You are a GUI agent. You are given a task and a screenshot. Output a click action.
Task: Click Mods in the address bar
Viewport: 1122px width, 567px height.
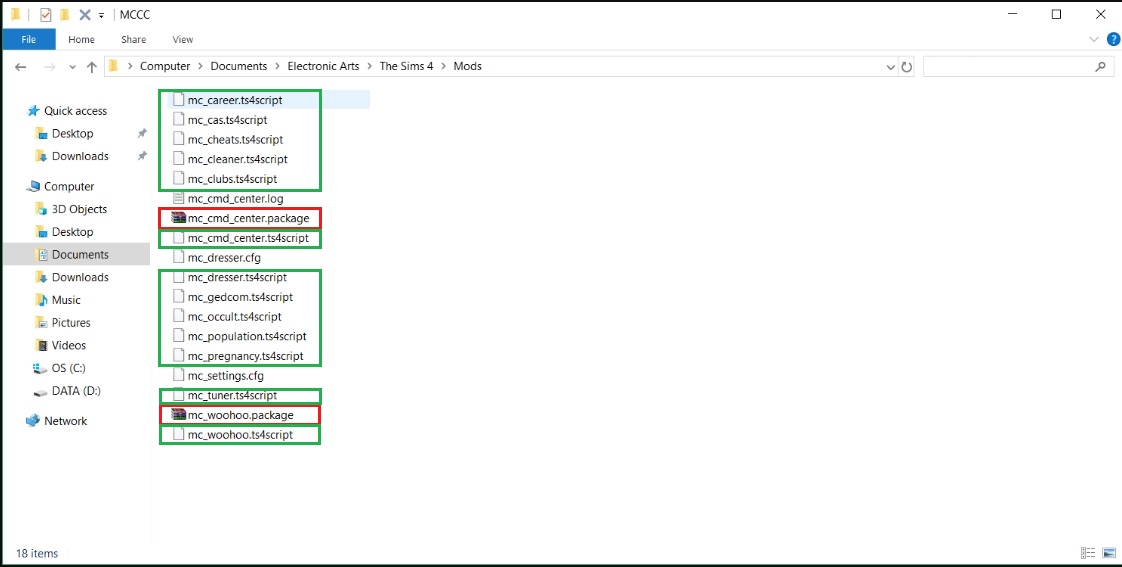click(x=468, y=66)
